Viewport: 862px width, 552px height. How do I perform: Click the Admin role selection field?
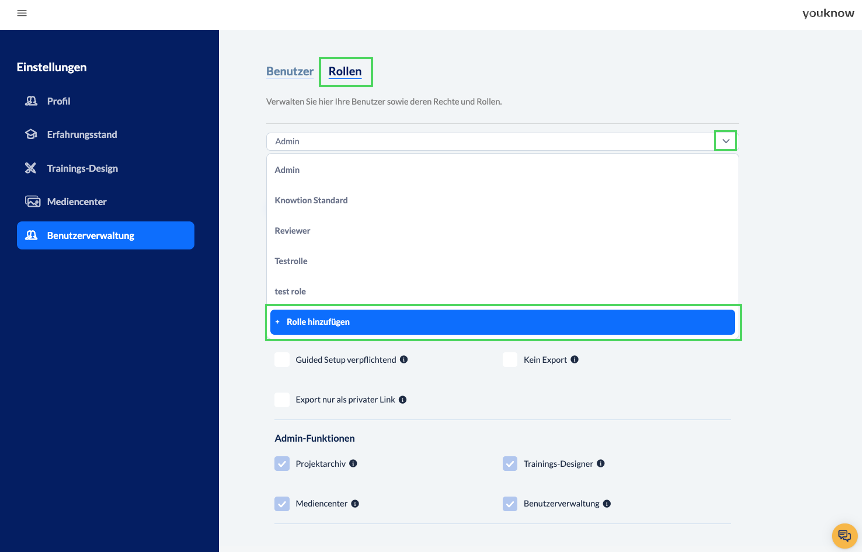click(502, 141)
